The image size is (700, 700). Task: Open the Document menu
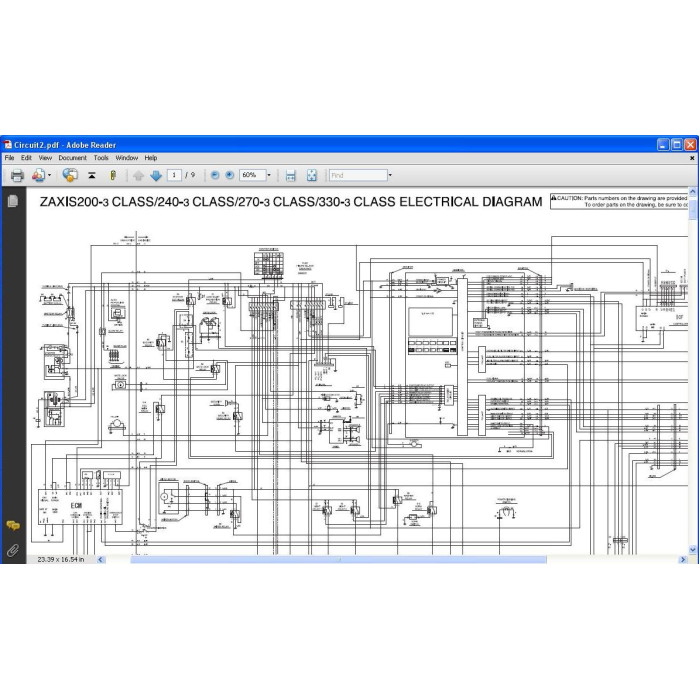point(72,158)
